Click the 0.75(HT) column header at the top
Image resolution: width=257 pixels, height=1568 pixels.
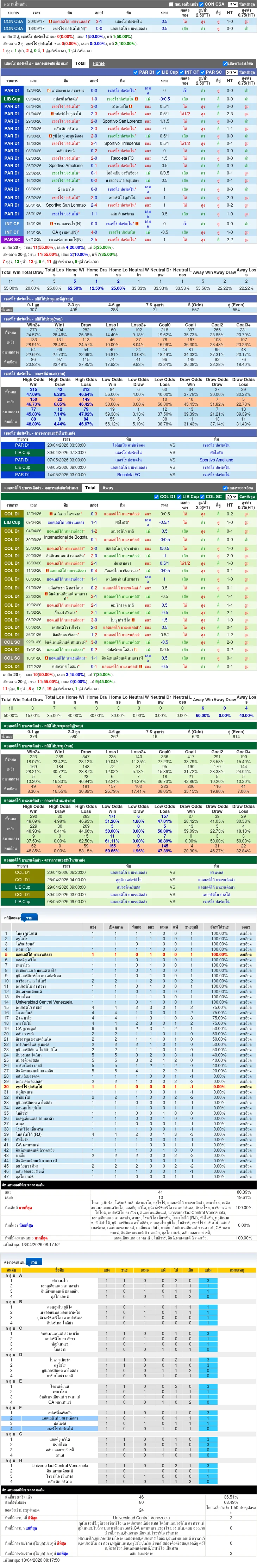pyautogui.click(x=246, y=13)
